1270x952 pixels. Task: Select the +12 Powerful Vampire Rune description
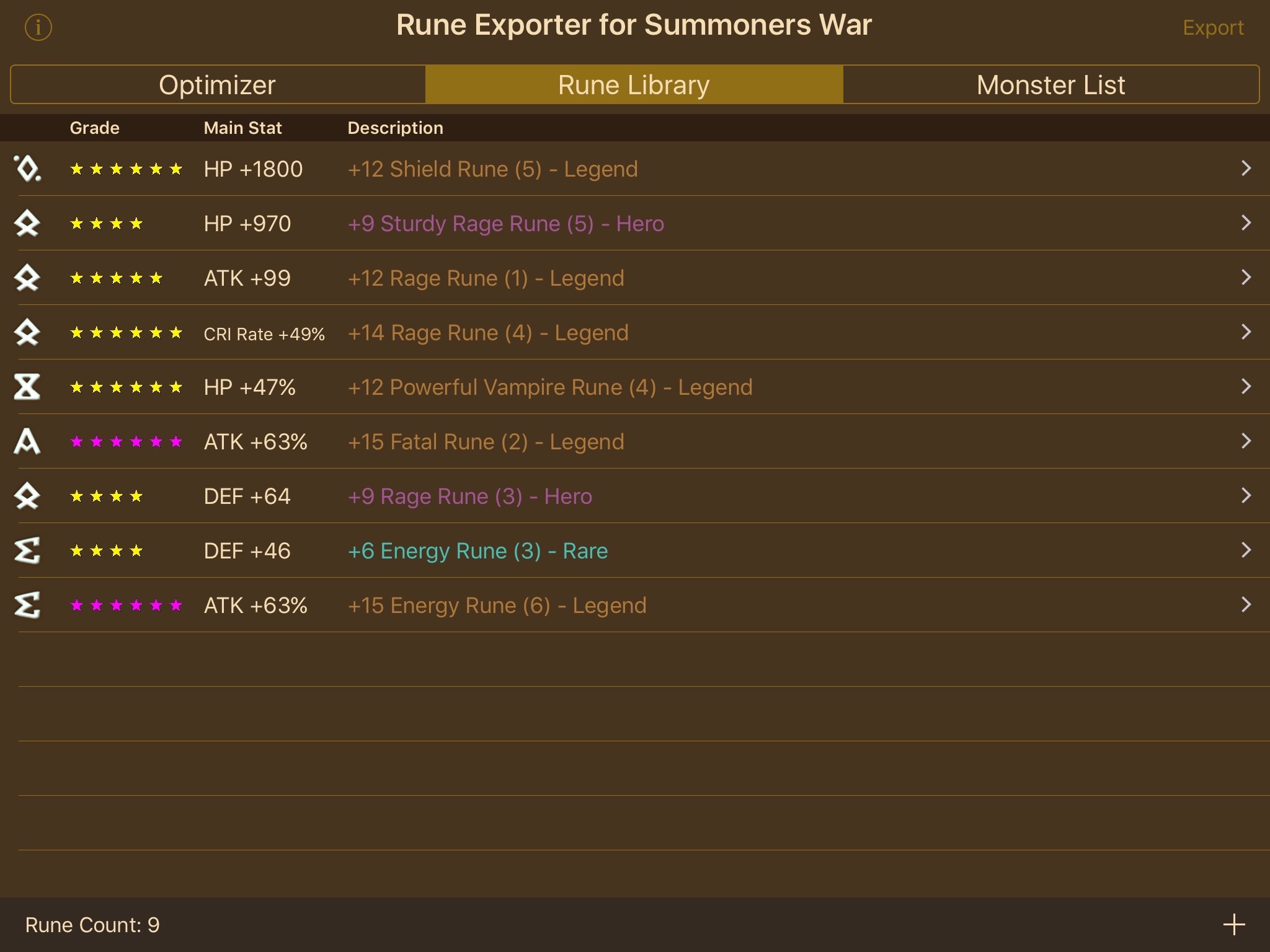(x=550, y=387)
